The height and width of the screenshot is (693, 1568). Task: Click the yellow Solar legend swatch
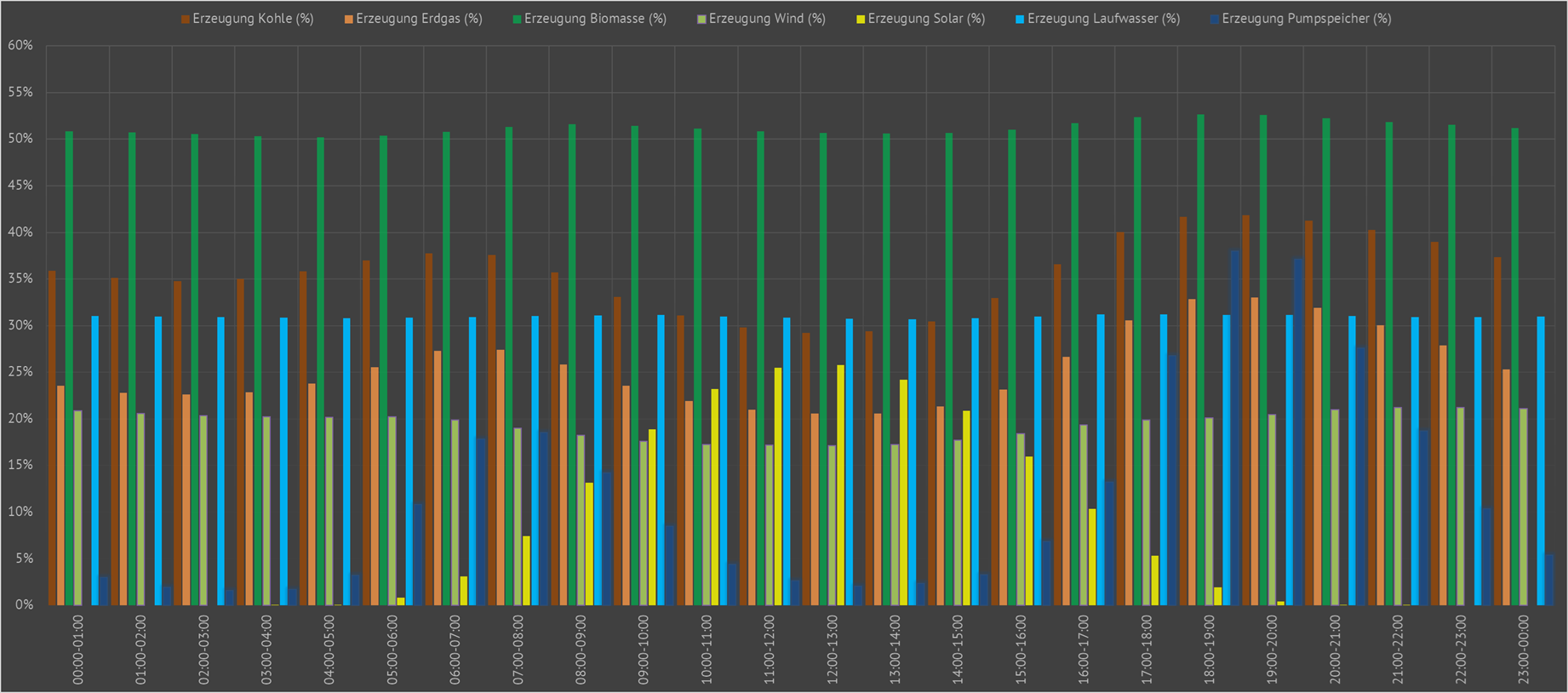tap(861, 19)
